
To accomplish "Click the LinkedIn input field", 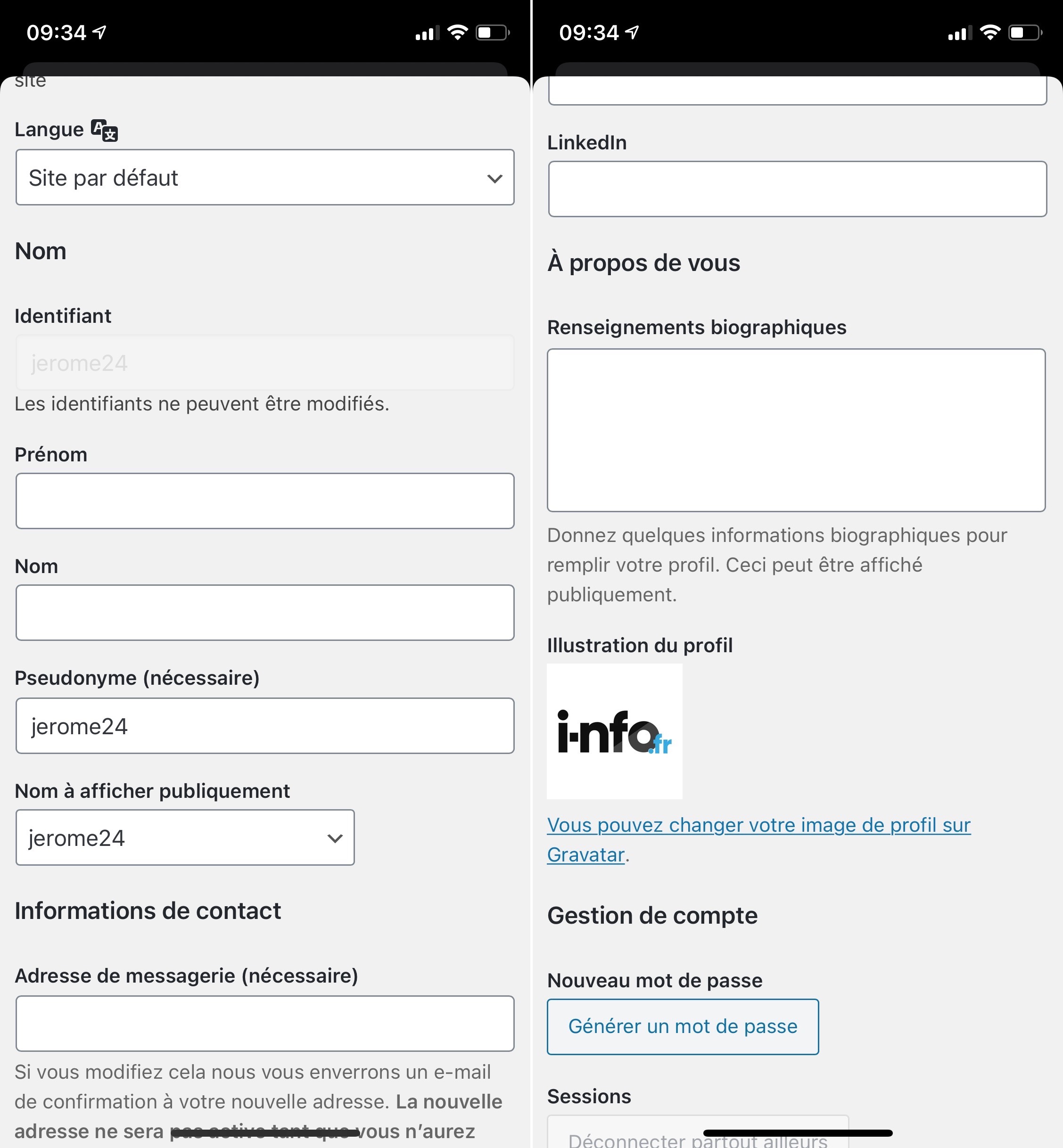I will (x=797, y=189).
